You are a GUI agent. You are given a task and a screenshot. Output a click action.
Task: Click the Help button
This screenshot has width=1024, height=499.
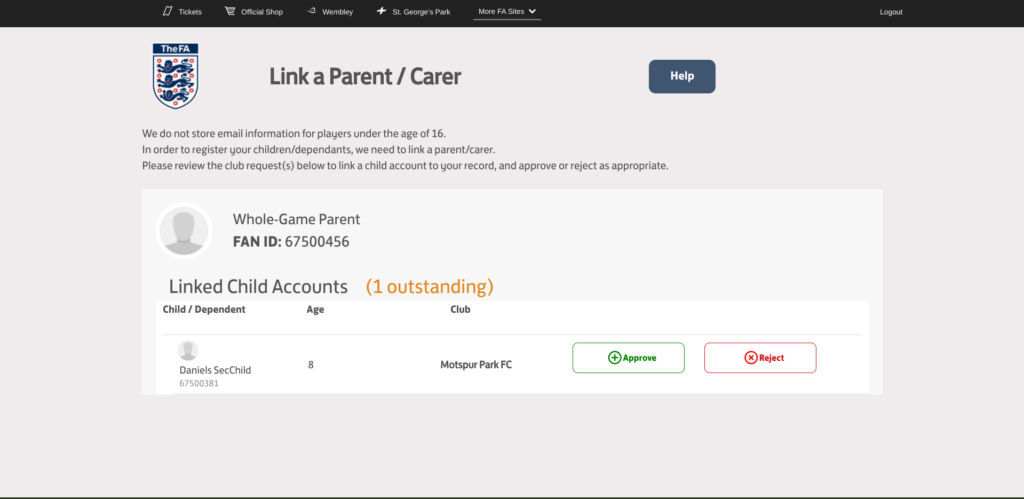coord(682,76)
